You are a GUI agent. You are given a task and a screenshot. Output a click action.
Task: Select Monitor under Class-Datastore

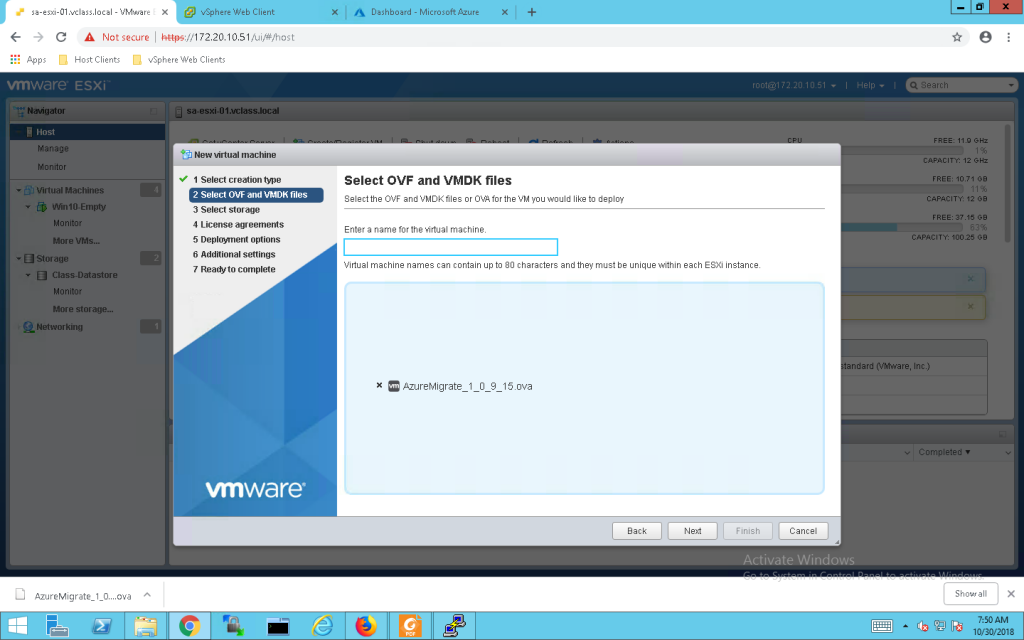(67, 291)
